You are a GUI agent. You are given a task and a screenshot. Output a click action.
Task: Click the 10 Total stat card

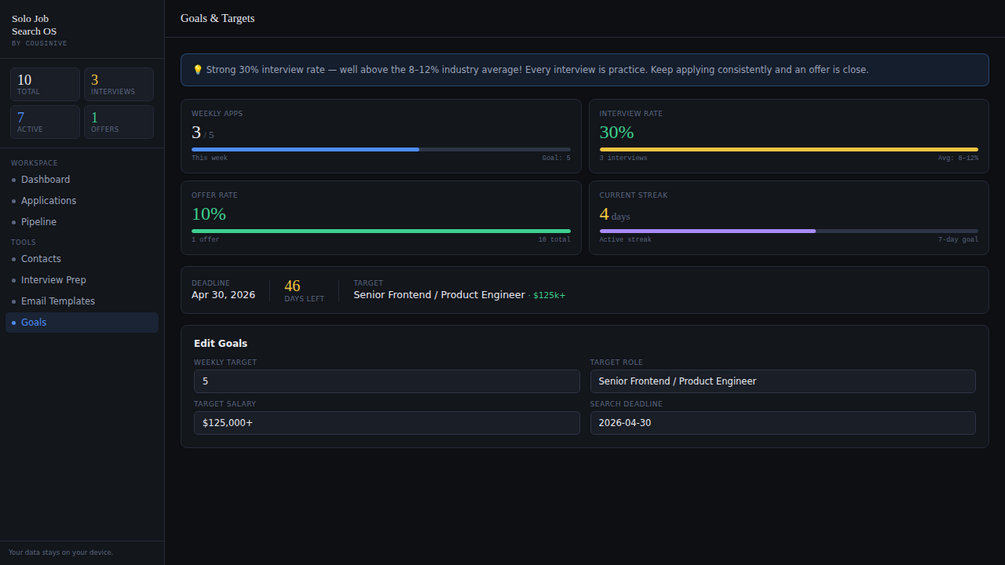pos(45,84)
